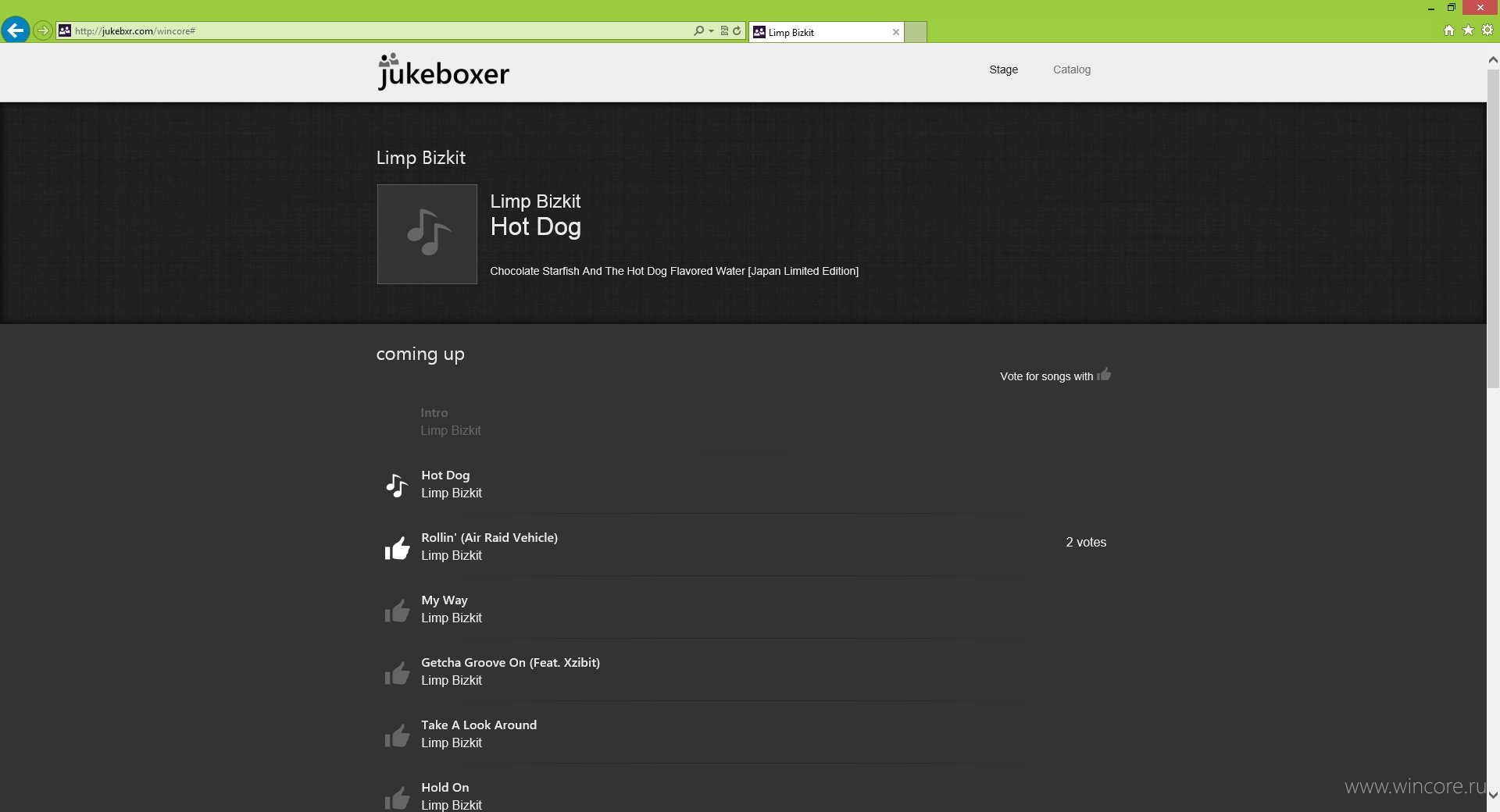This screenshot has width=1500, height=812.
Task: Open browser tools gear icon
Action: pos(1487,30)
